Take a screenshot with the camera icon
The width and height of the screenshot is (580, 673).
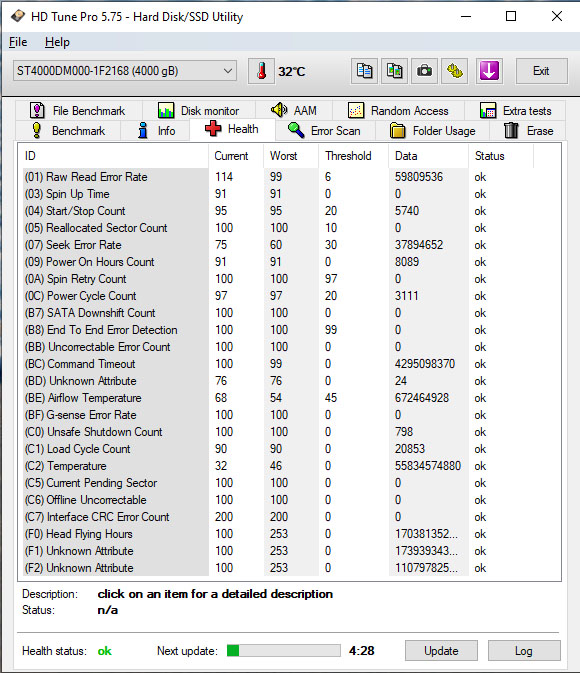[425, 71]
